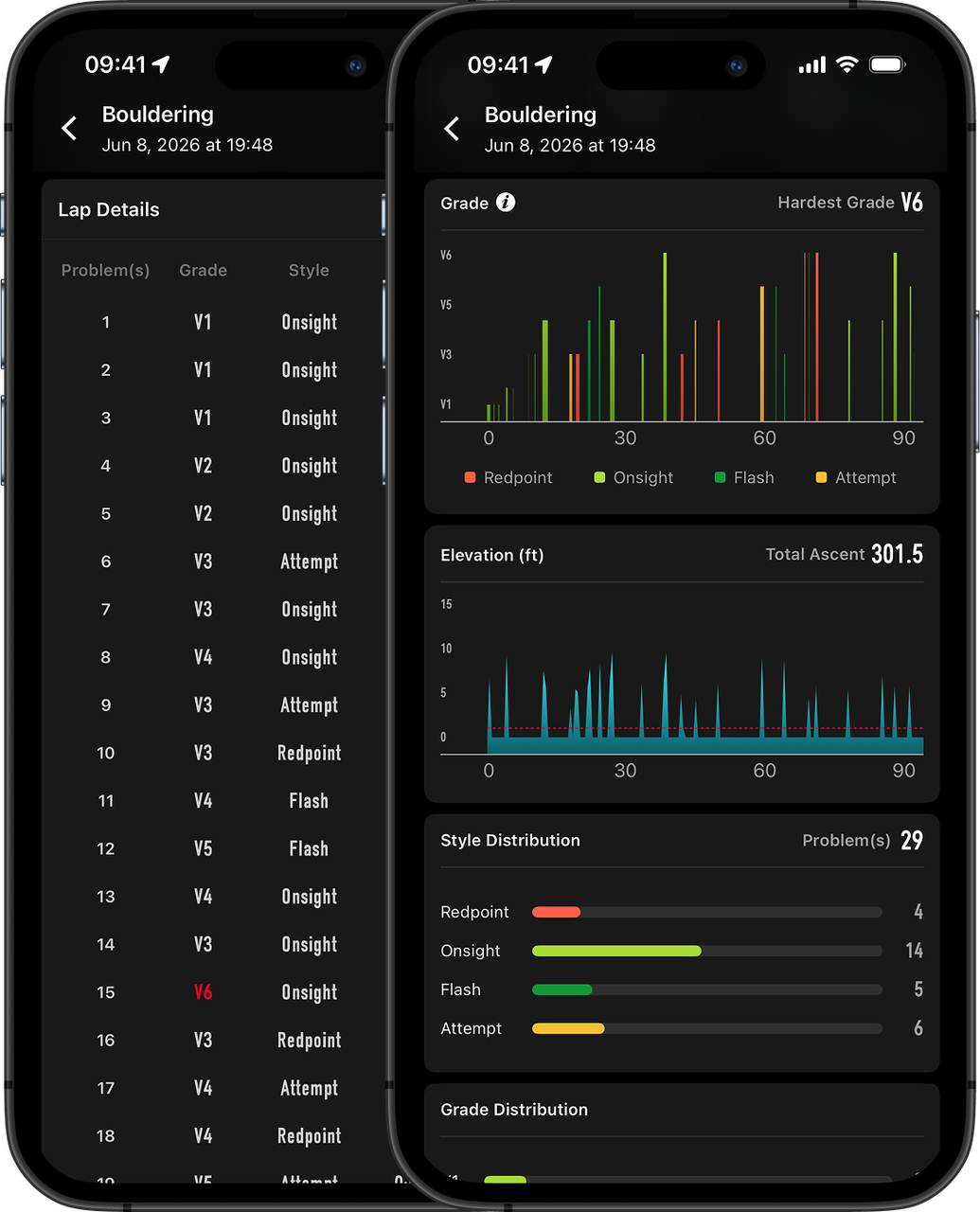Tap the Wi-Fi status icon

[847, 64]
